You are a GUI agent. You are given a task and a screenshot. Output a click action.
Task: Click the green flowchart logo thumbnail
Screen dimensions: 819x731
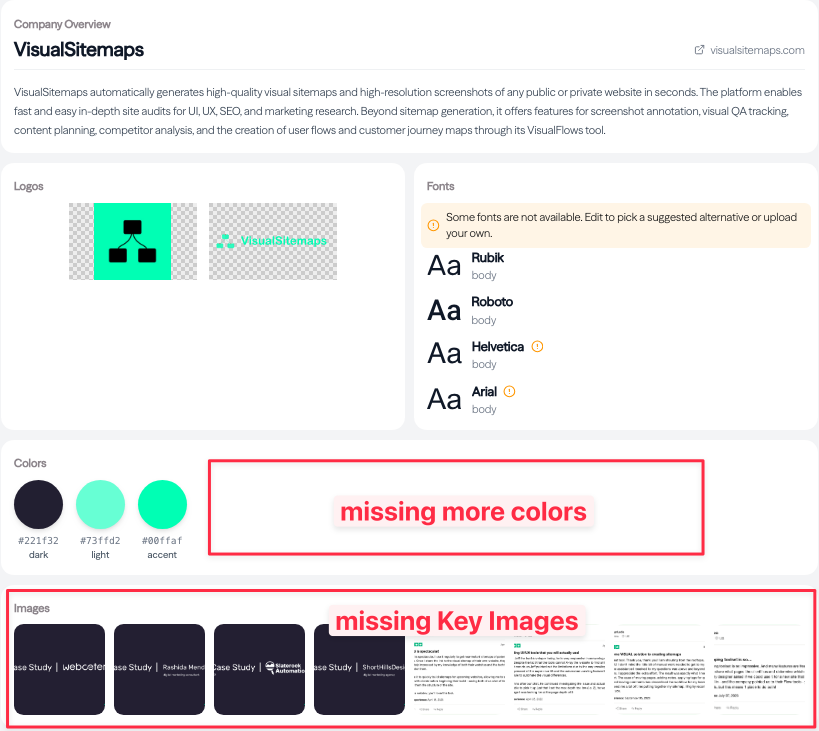133,241
